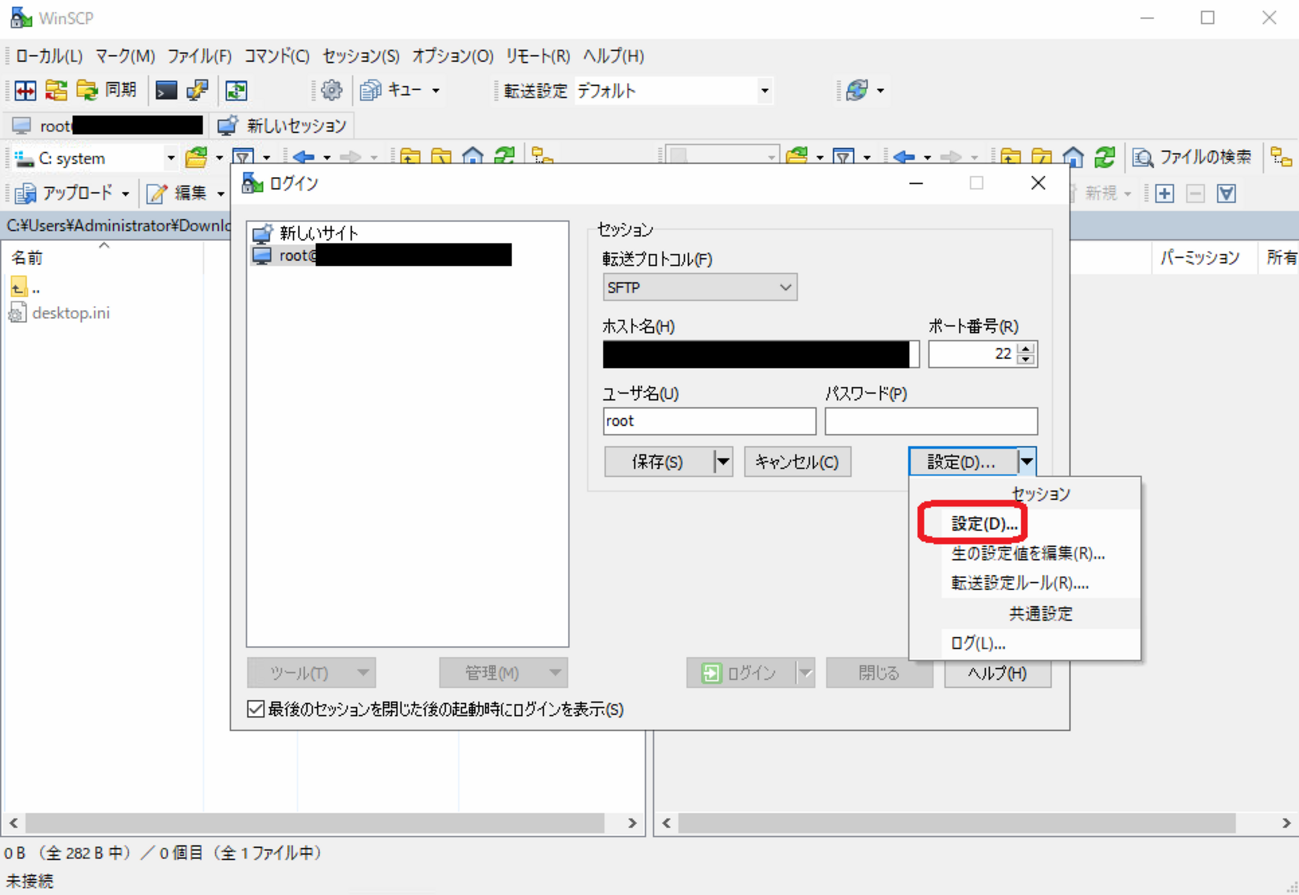Image resolution: width=1299 pixels, height=895 pixels.
Task: Go back in the local panel
Action: [x=304, y=158]
